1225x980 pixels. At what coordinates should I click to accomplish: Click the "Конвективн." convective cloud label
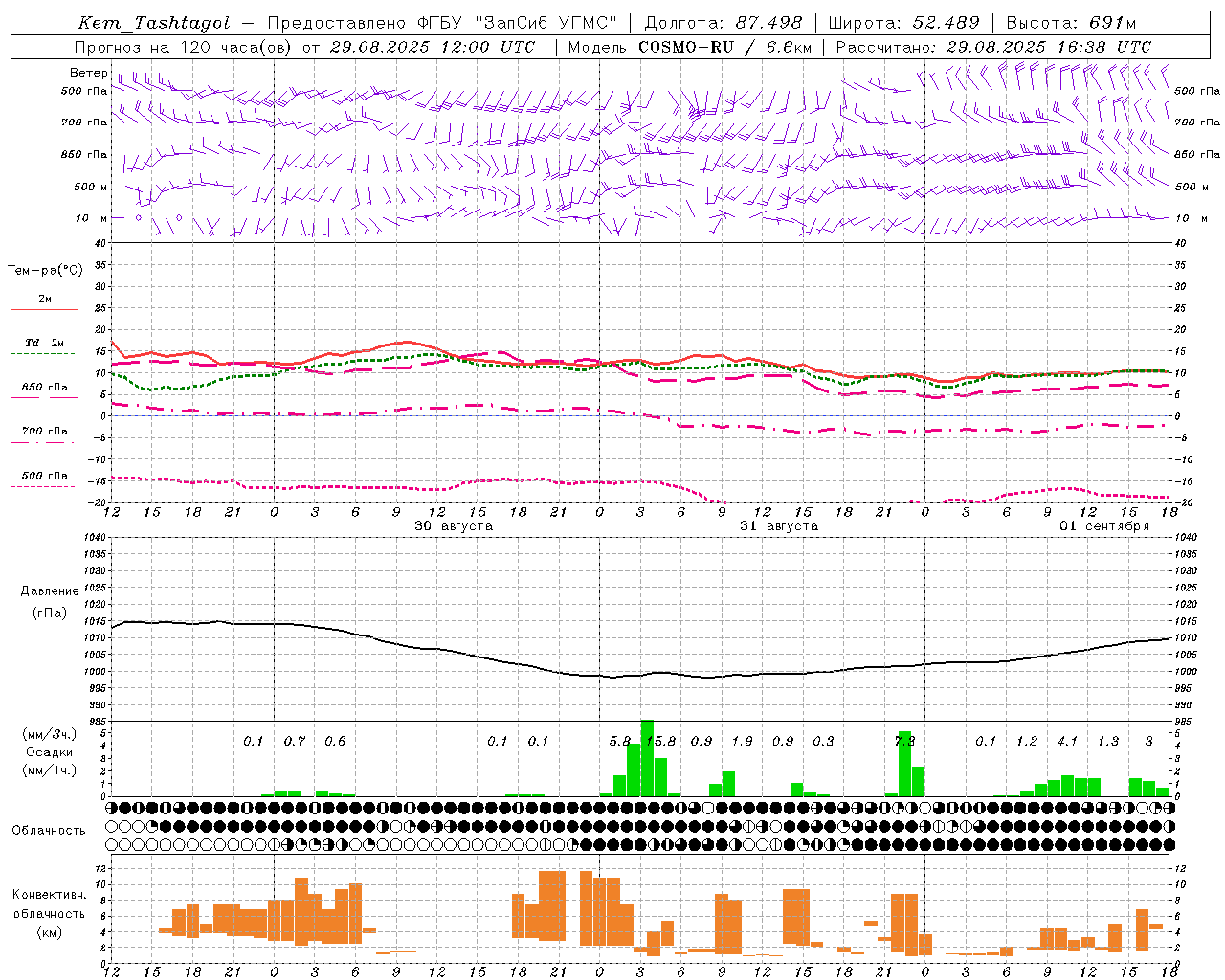tap(50, 895)
